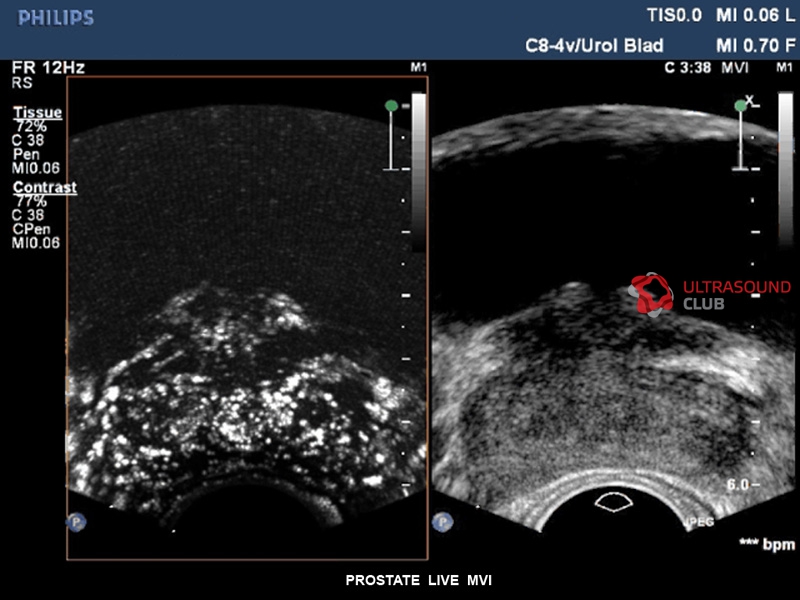Click the FR 12Hz frame rate readout

coord(48,67)
